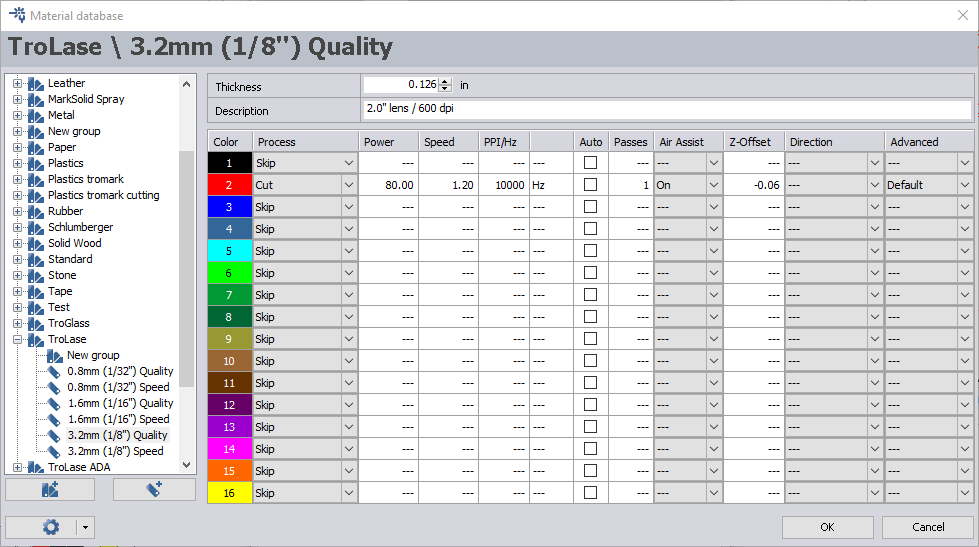This screenshot has width=979, height=547.
Task: Enable Auto checkbox for color 5
Action: click(x=590, y=251)
